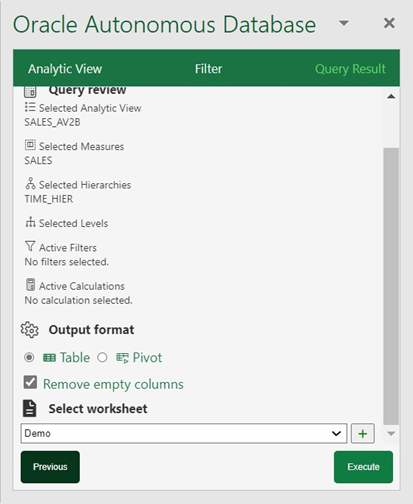Click the Active Filters funnel icon
Viewport: 413px width, 504px height.
coord(30,247)
